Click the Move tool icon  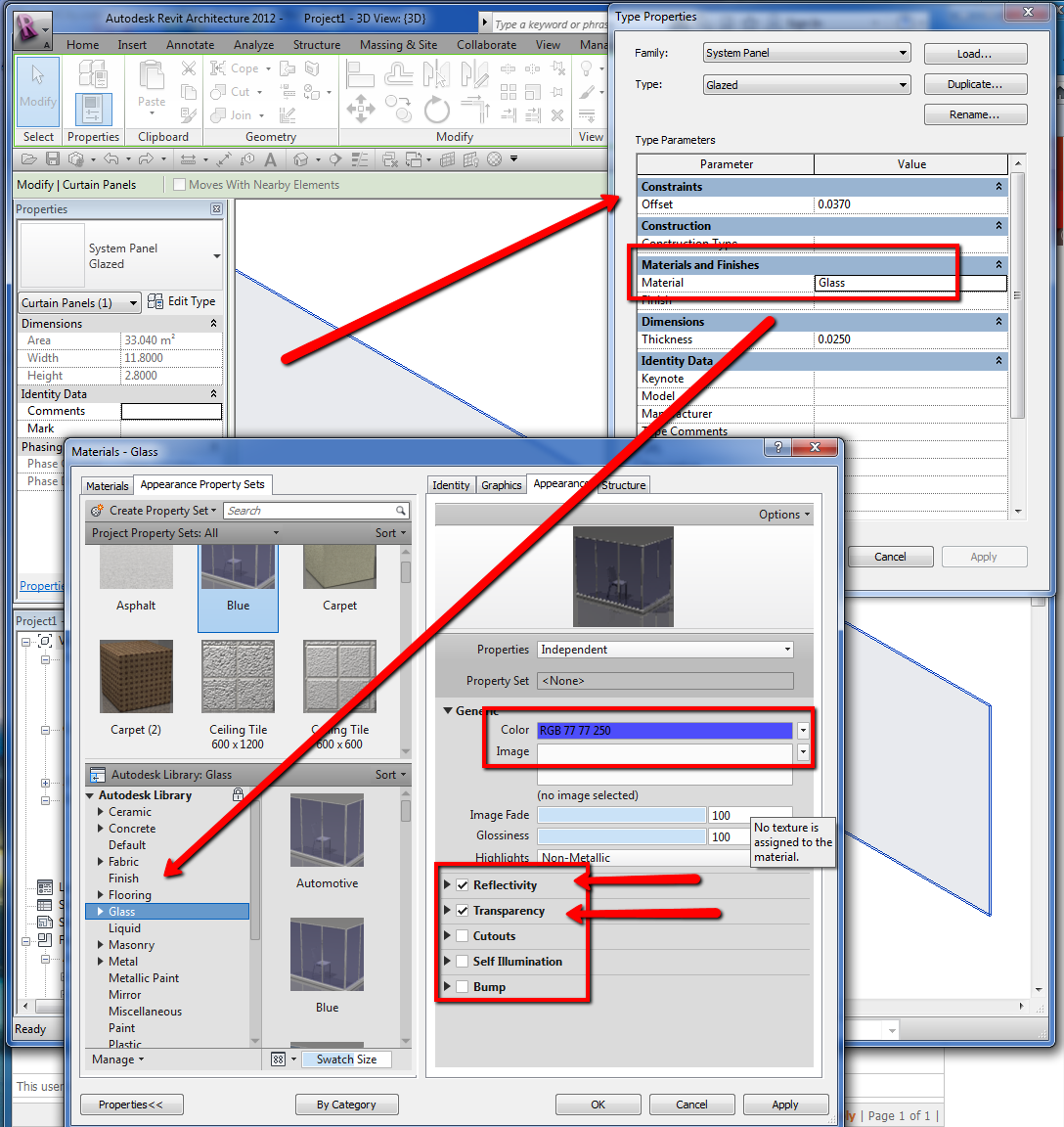point(361,110)
